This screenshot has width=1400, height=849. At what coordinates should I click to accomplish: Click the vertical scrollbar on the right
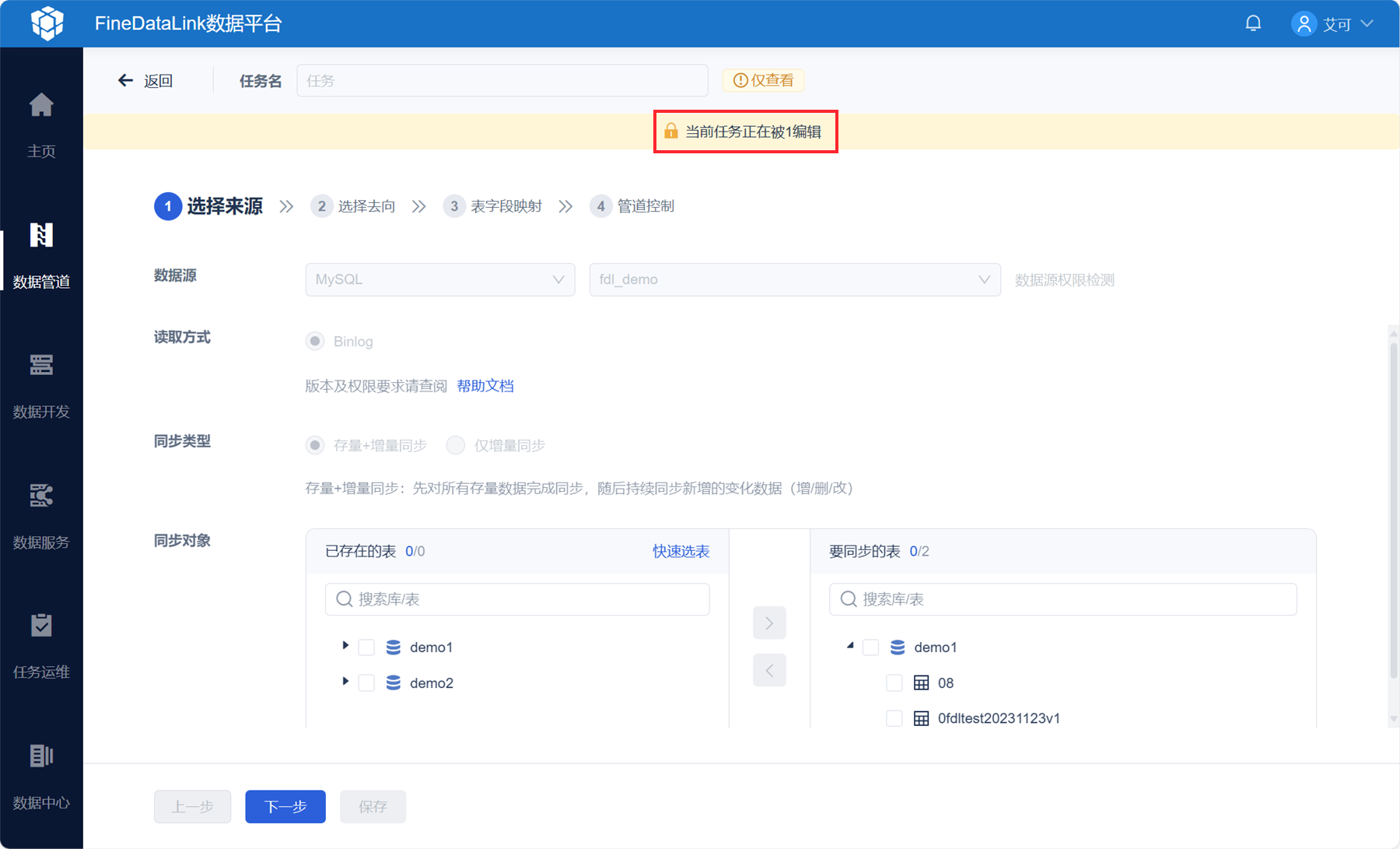[x=1393, y=511]
